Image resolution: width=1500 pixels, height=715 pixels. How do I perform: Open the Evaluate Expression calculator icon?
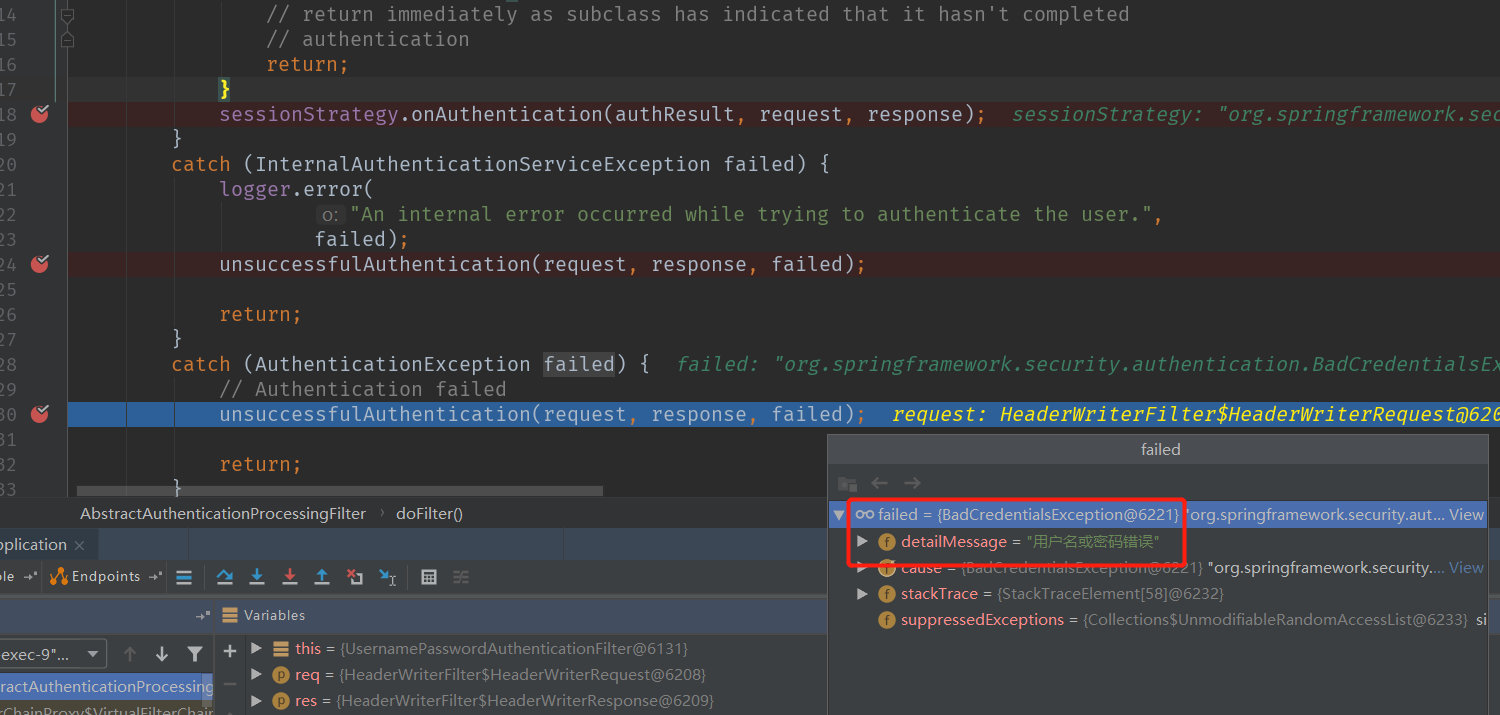coord(429,577)
